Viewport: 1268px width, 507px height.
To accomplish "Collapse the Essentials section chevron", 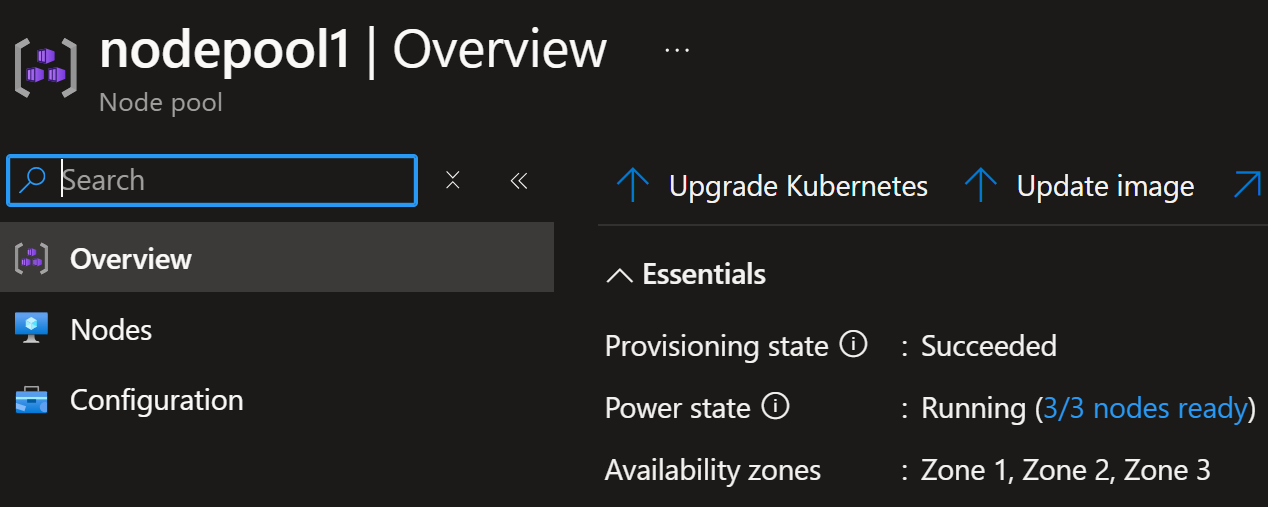I will click(620, 275).
